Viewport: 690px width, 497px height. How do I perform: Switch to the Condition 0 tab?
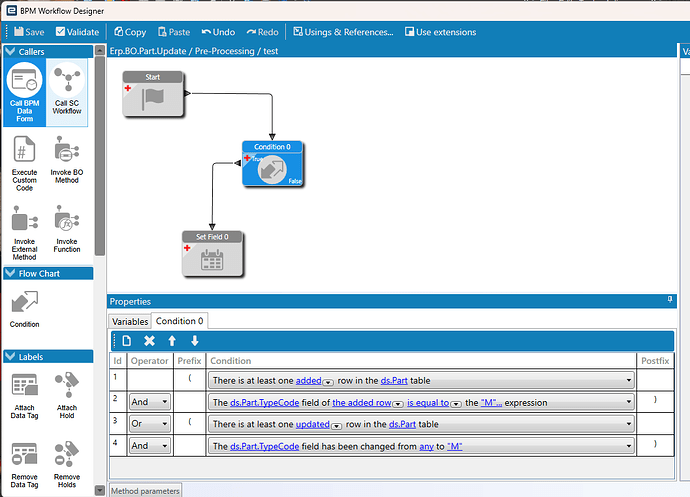pyautogui.click(x=180, y=321)
